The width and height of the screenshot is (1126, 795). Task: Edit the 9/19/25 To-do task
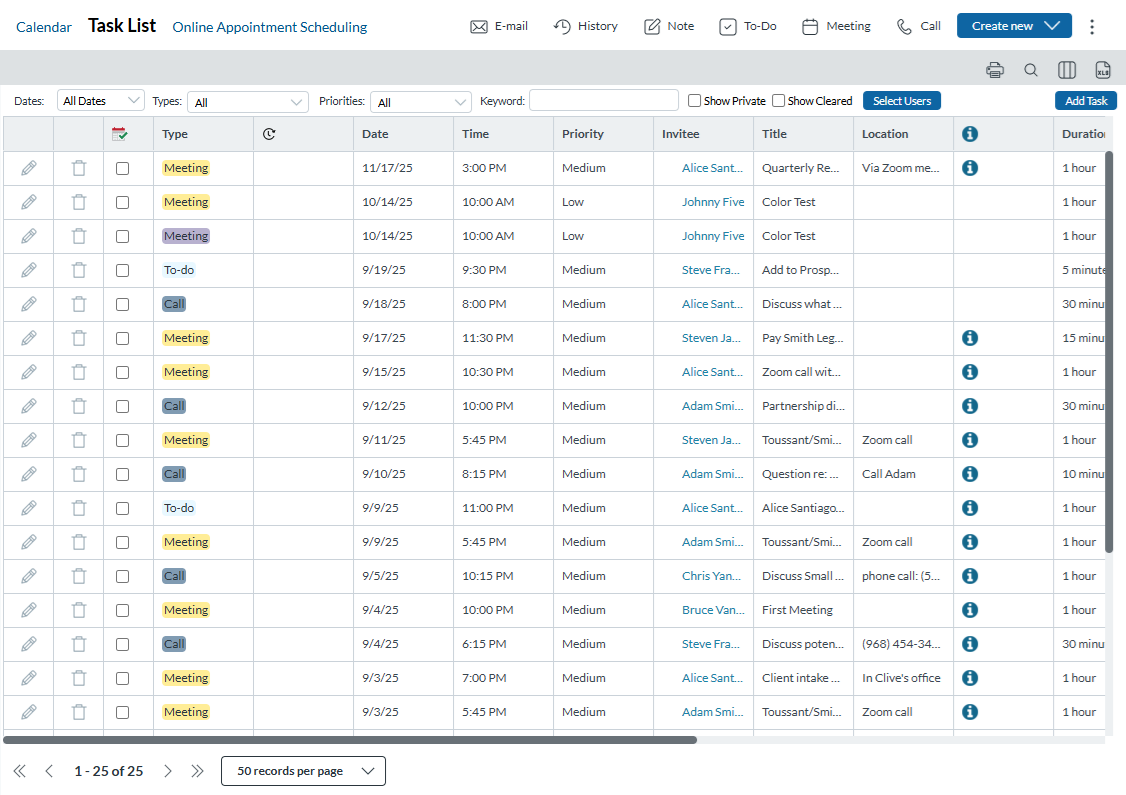pyautogui.click(x=29, y=270)
